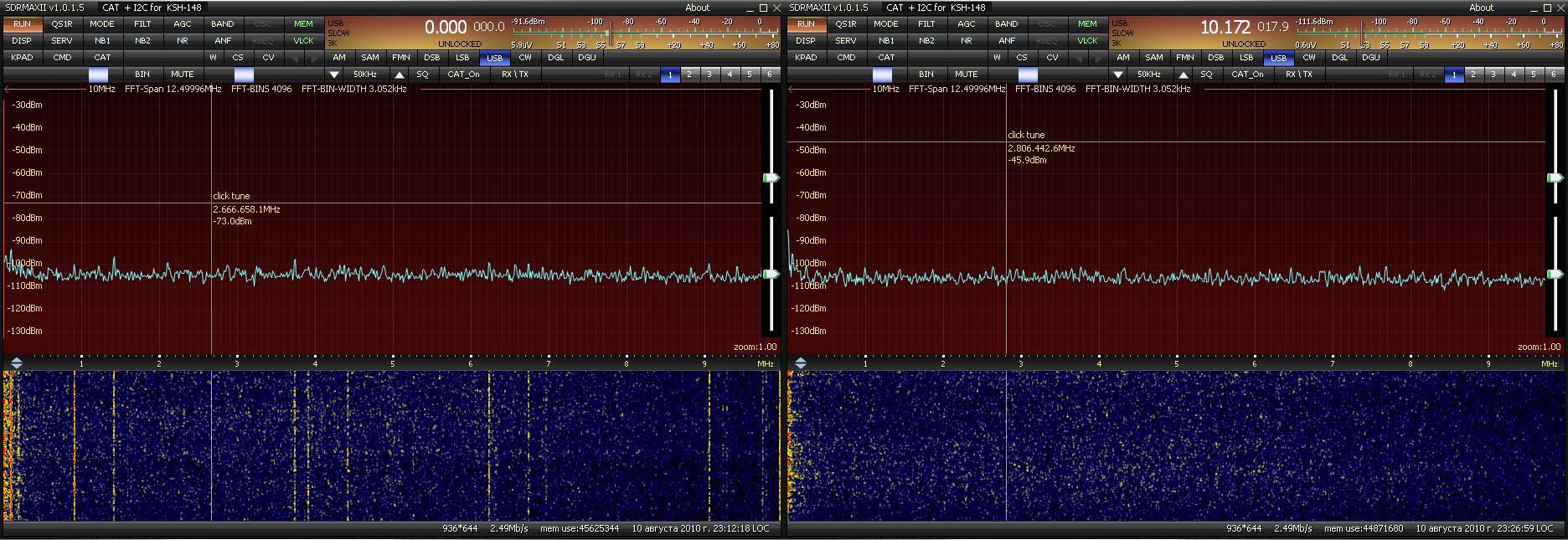Click the MEM button in the left window
This screenshot has height=540, width=1568.
click(x=303, y=24)
